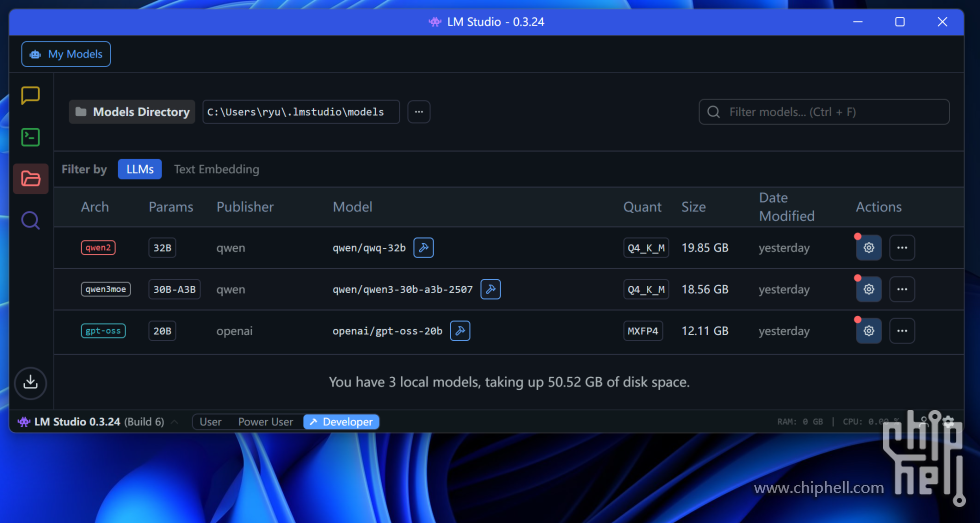Image resolution: width=980 pixels, height=523 pixels.
Task: Select the openai/gpt-oss-20b model name
Action: point(388,331)
